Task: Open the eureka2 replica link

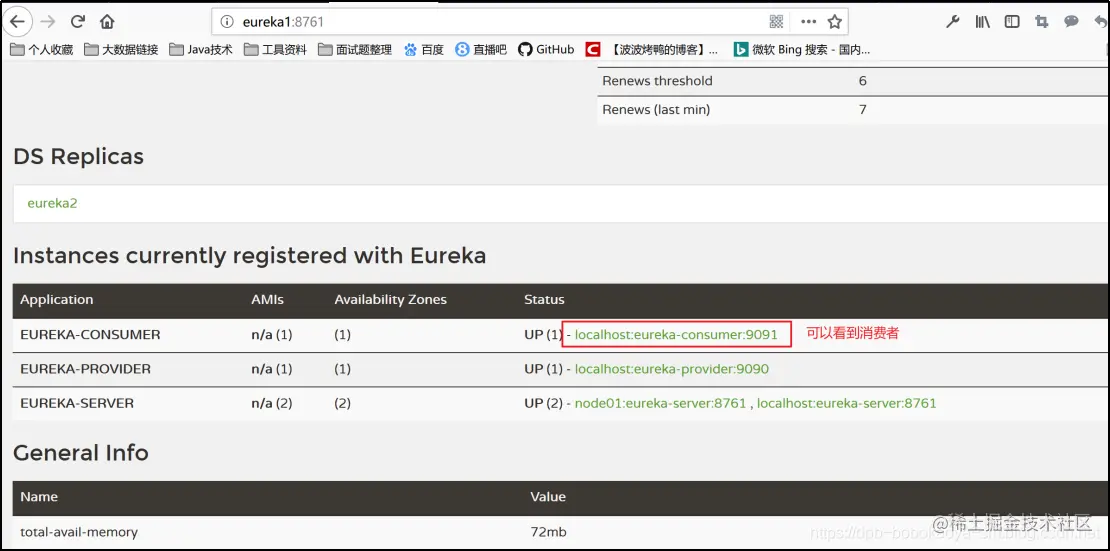Action: (52, 203)
